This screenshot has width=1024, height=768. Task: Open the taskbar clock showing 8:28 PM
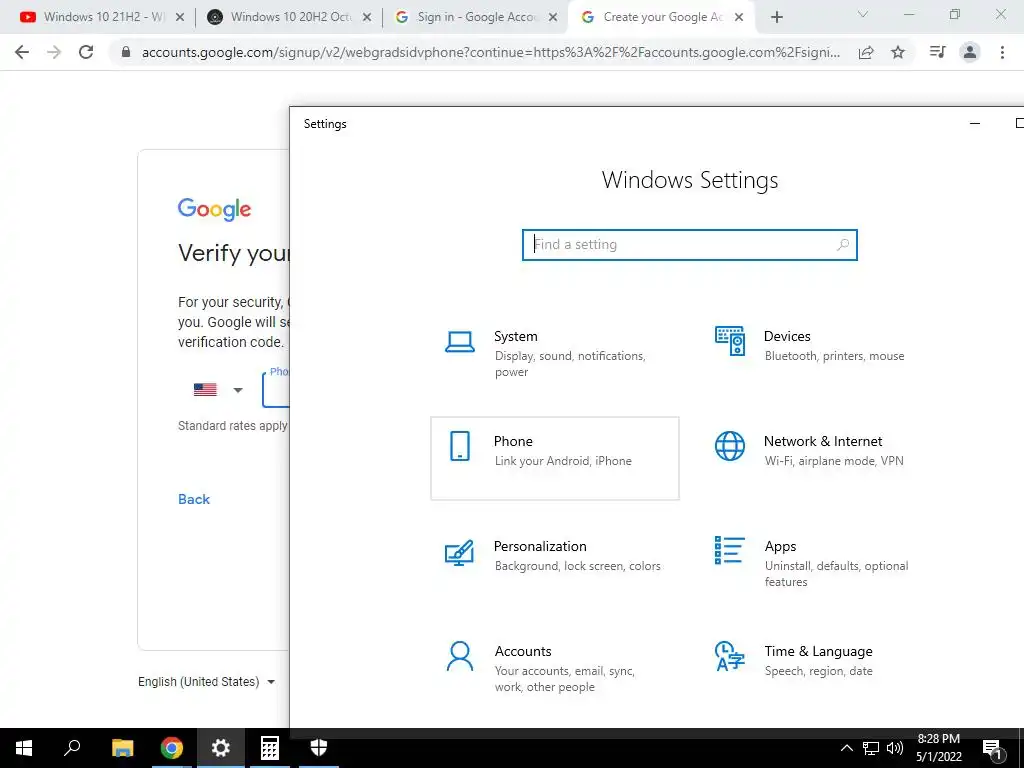pyautogui.click(x=938, y=748)
